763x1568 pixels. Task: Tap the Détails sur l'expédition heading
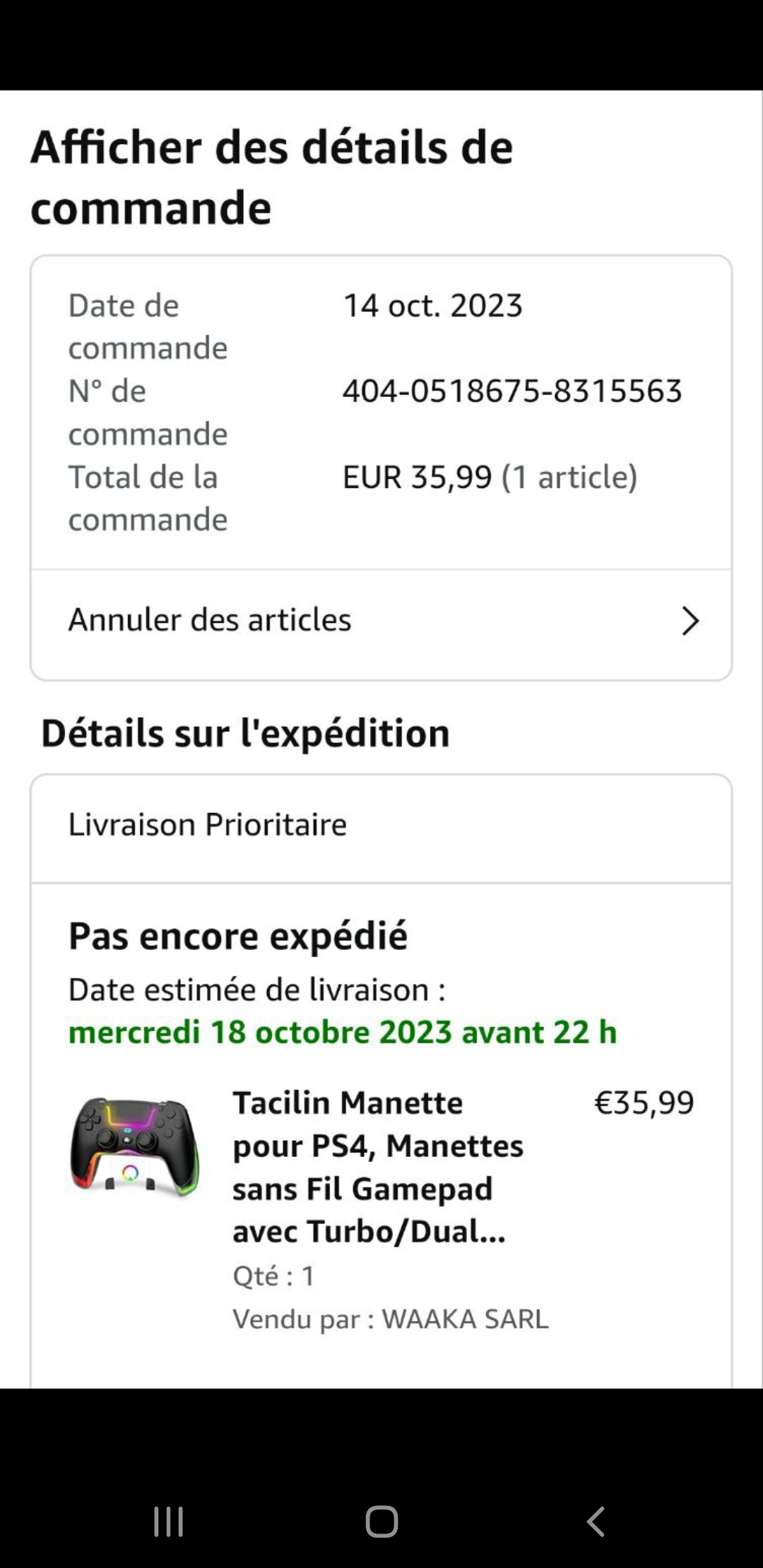pos(245,732)
